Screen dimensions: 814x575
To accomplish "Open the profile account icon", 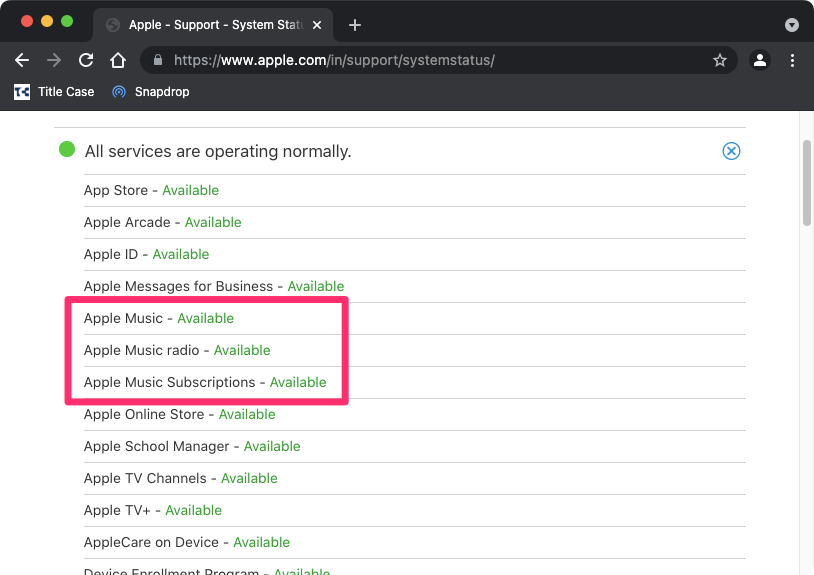I will 759,60.
